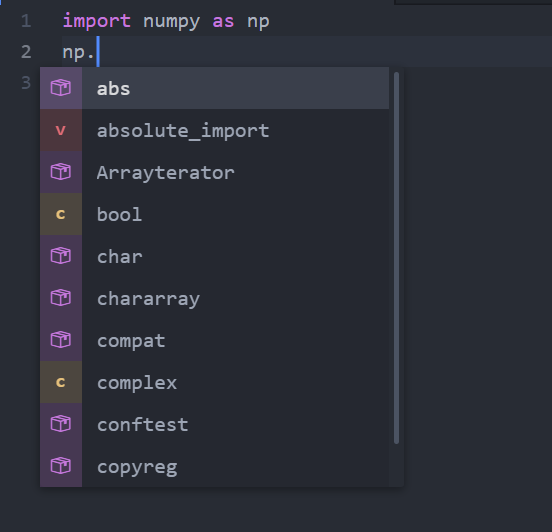Click the package icon beside abs

point(61,88)
